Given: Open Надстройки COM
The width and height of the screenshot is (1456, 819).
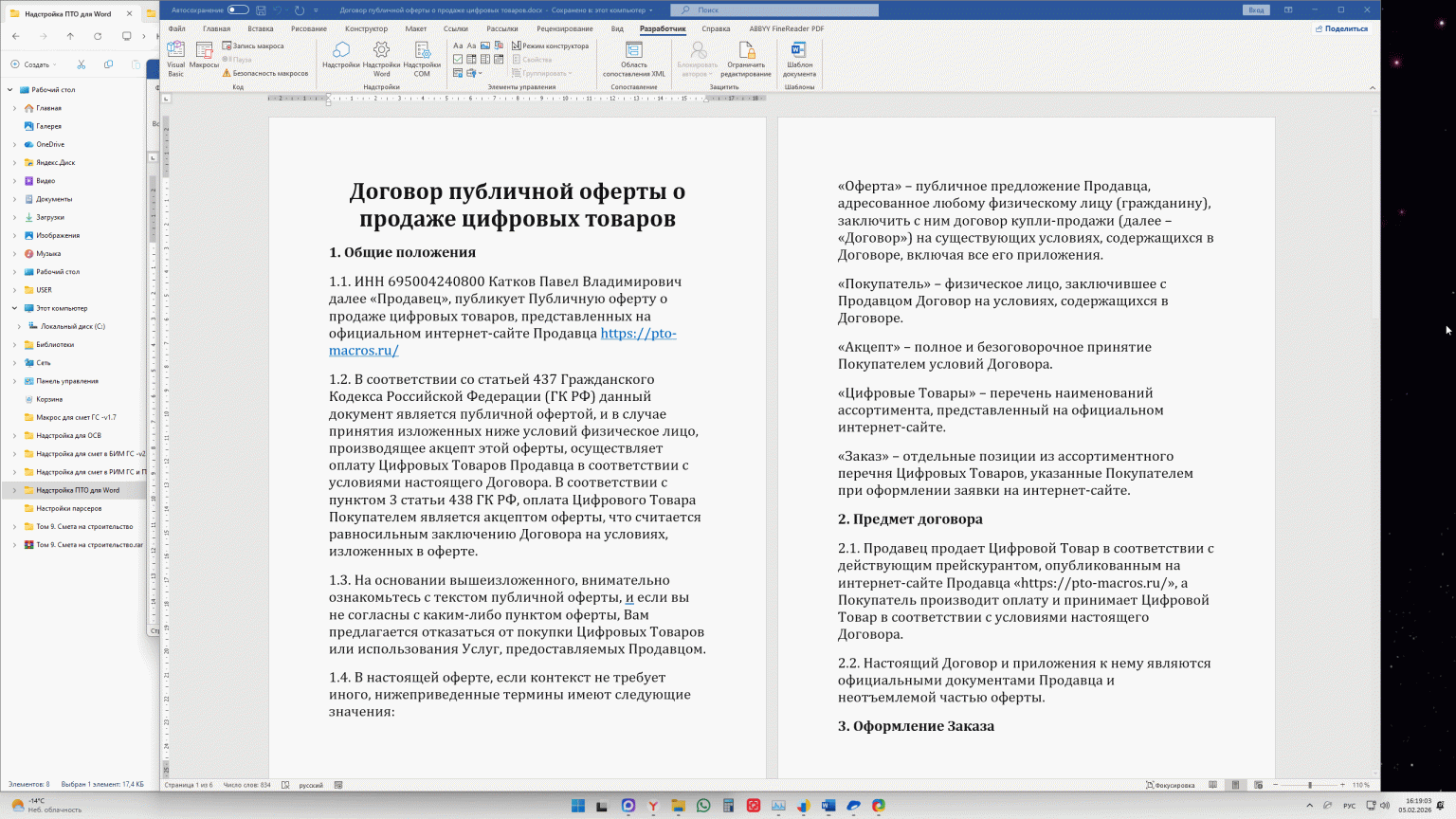Looking at the screenshot, I should point(421,60).
